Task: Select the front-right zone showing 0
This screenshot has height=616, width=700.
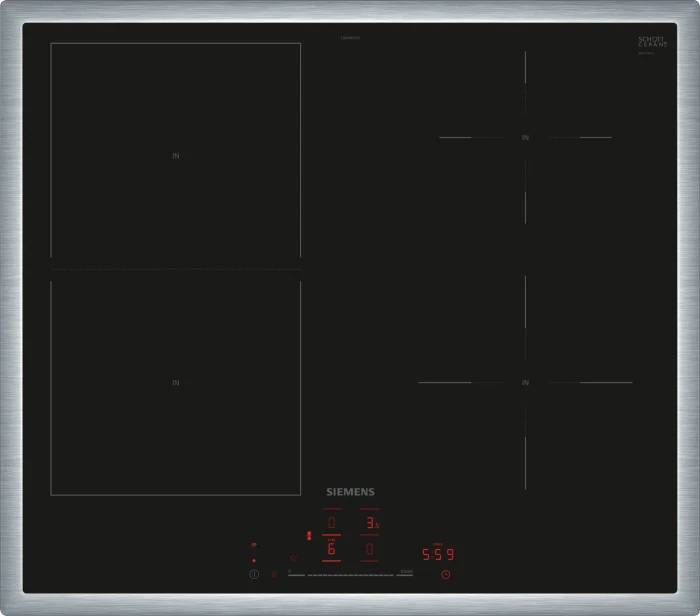Action: coord(369,548)
